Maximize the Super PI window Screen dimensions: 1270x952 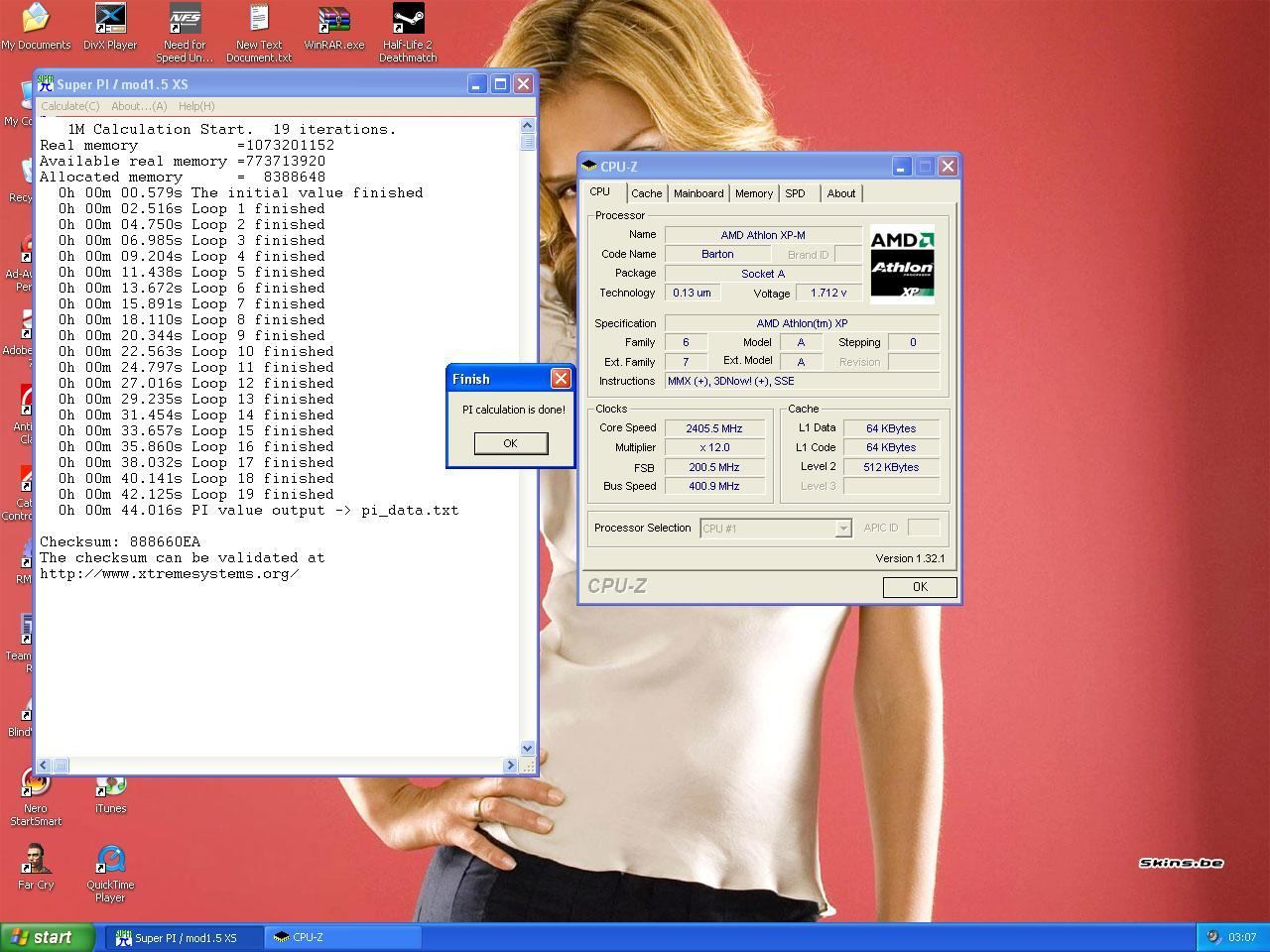500,84
